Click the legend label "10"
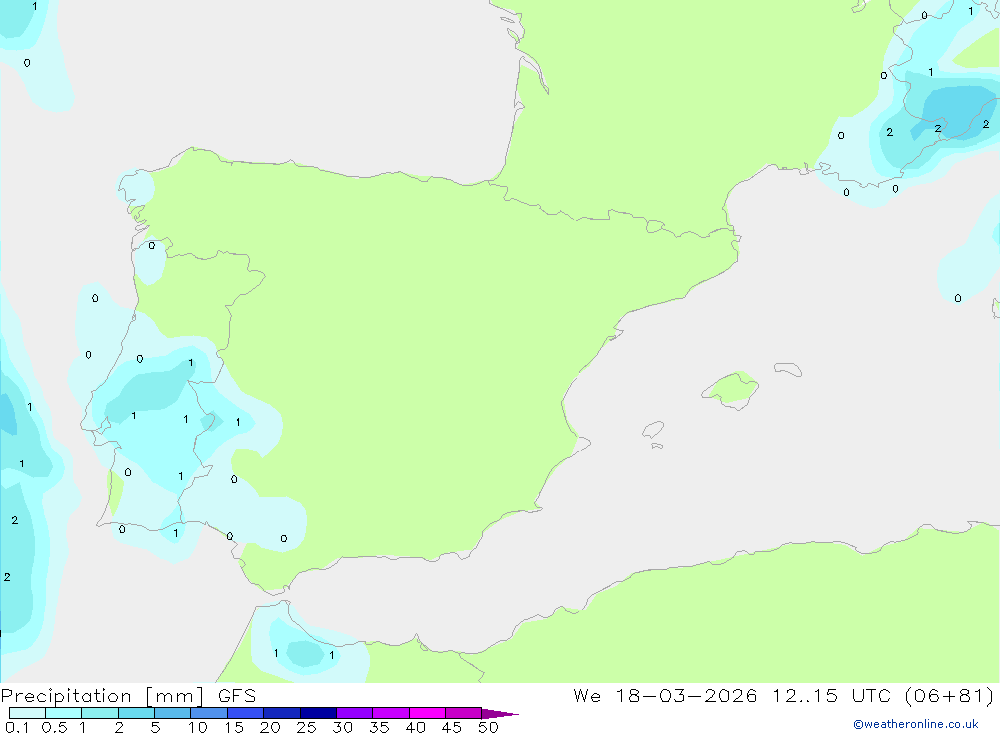Viewport: 1000px width, 733px height. click(x=197, y=727)
